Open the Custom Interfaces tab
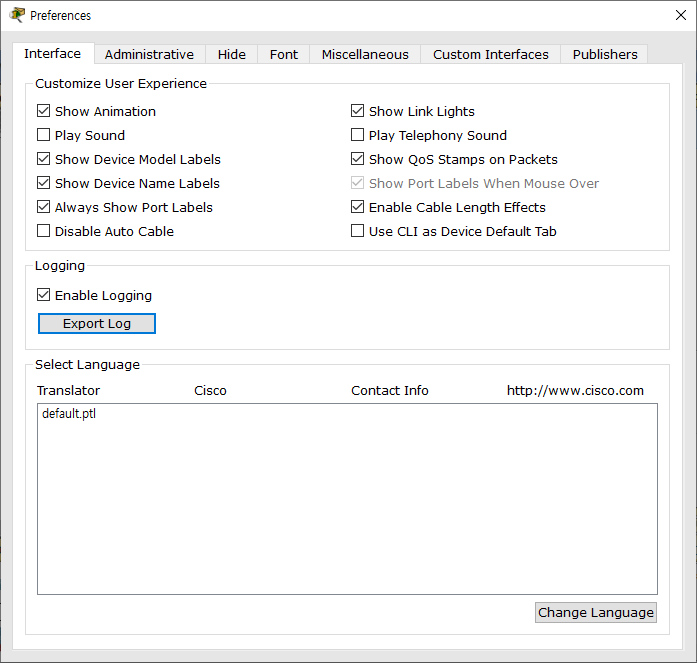Screen dimensions: 697x663 (490, 54)
